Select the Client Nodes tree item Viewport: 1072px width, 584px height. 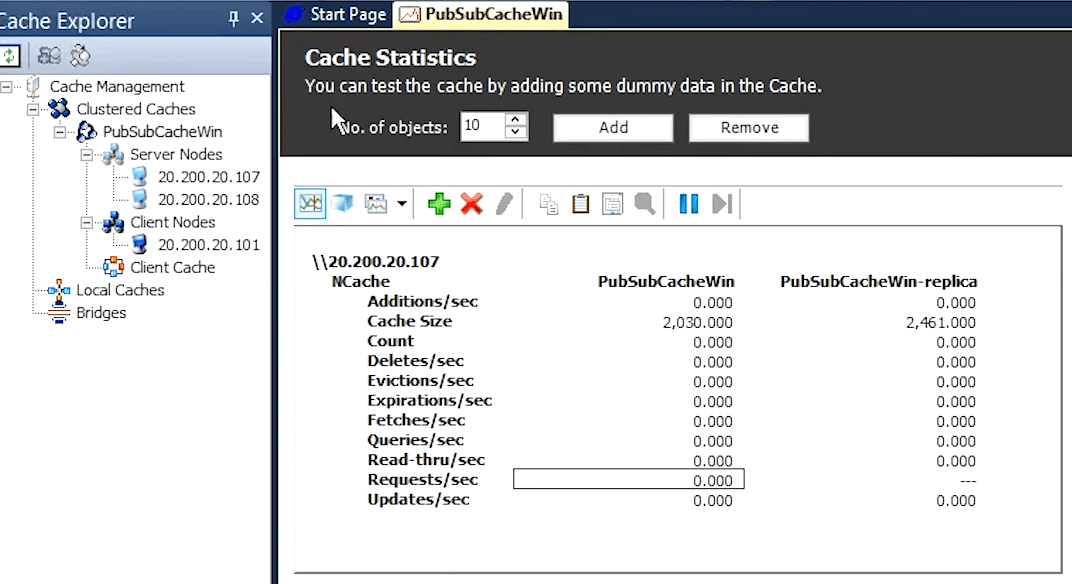(173, 222)
